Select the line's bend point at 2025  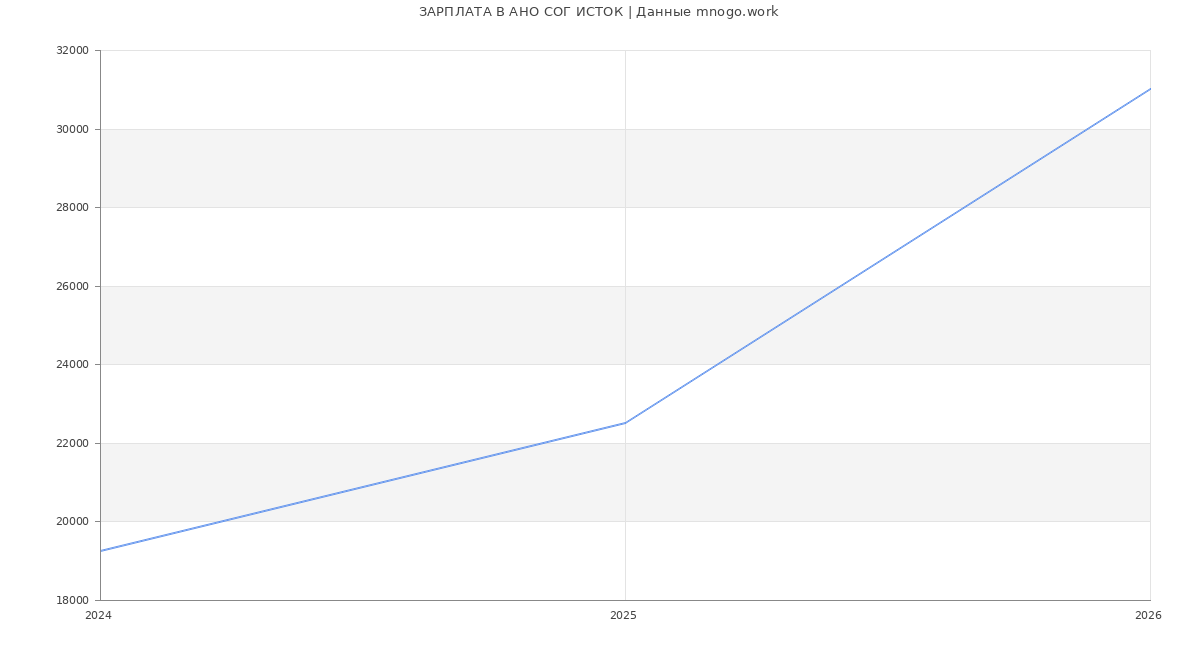click(x=625, y=423)
